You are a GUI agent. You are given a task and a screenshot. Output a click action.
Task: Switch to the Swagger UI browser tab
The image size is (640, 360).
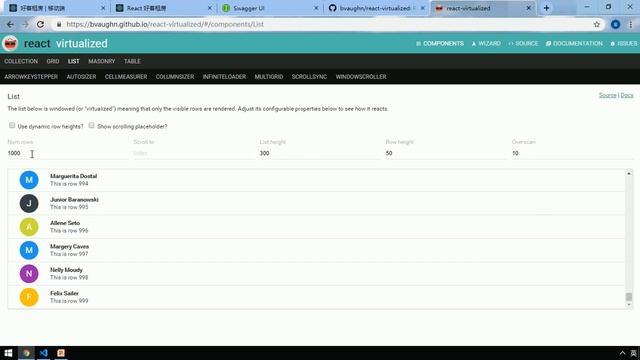point(269,8)
